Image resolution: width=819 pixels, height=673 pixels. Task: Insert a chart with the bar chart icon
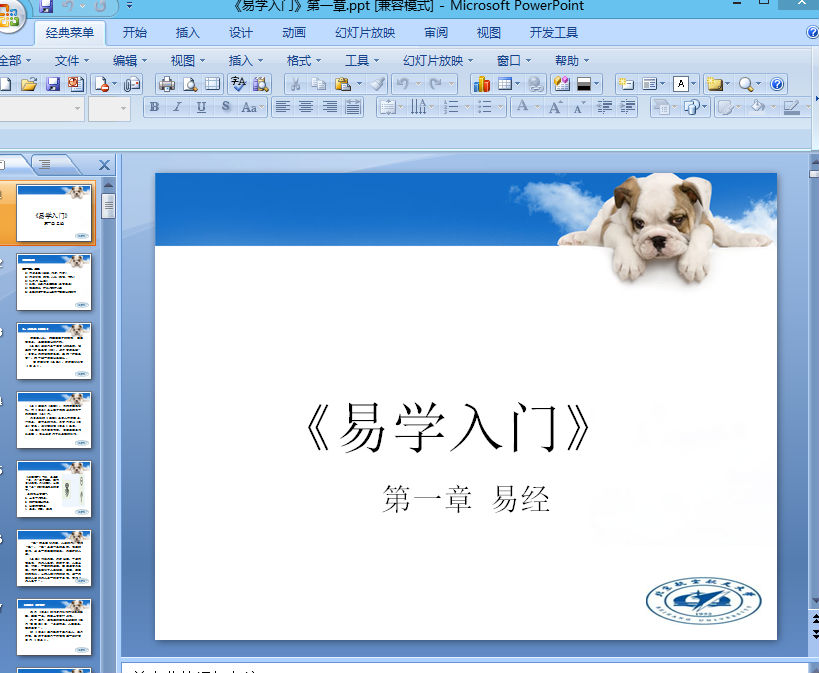481,84
